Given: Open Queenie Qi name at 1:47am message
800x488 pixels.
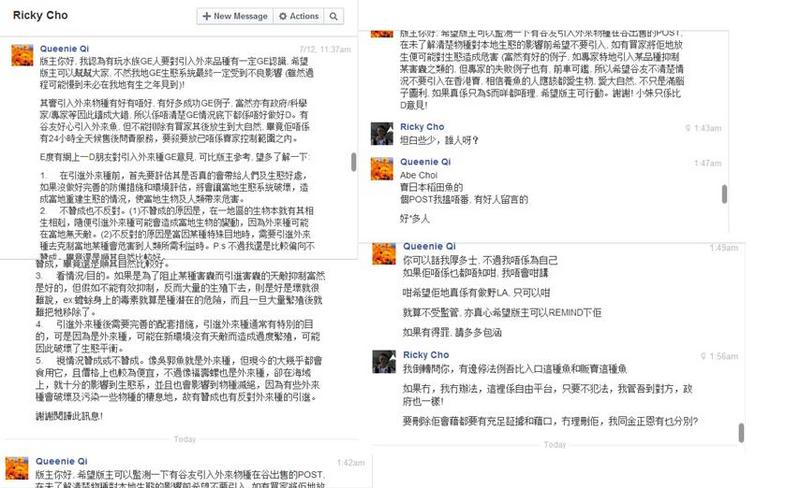Looking at the screenshot, I should (x=425, y=162).
